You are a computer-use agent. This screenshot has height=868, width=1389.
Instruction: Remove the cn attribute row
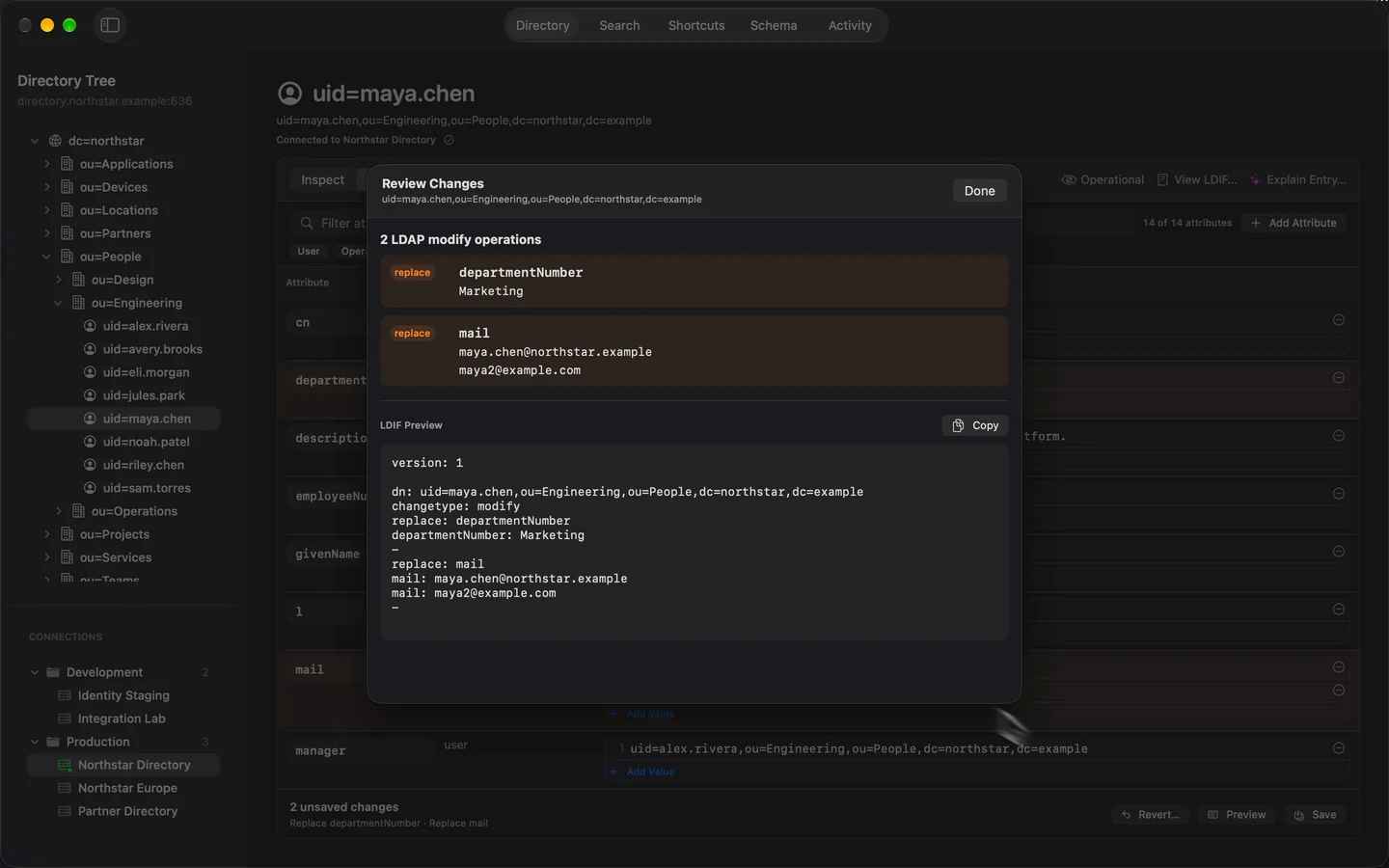click(1339, 320)
